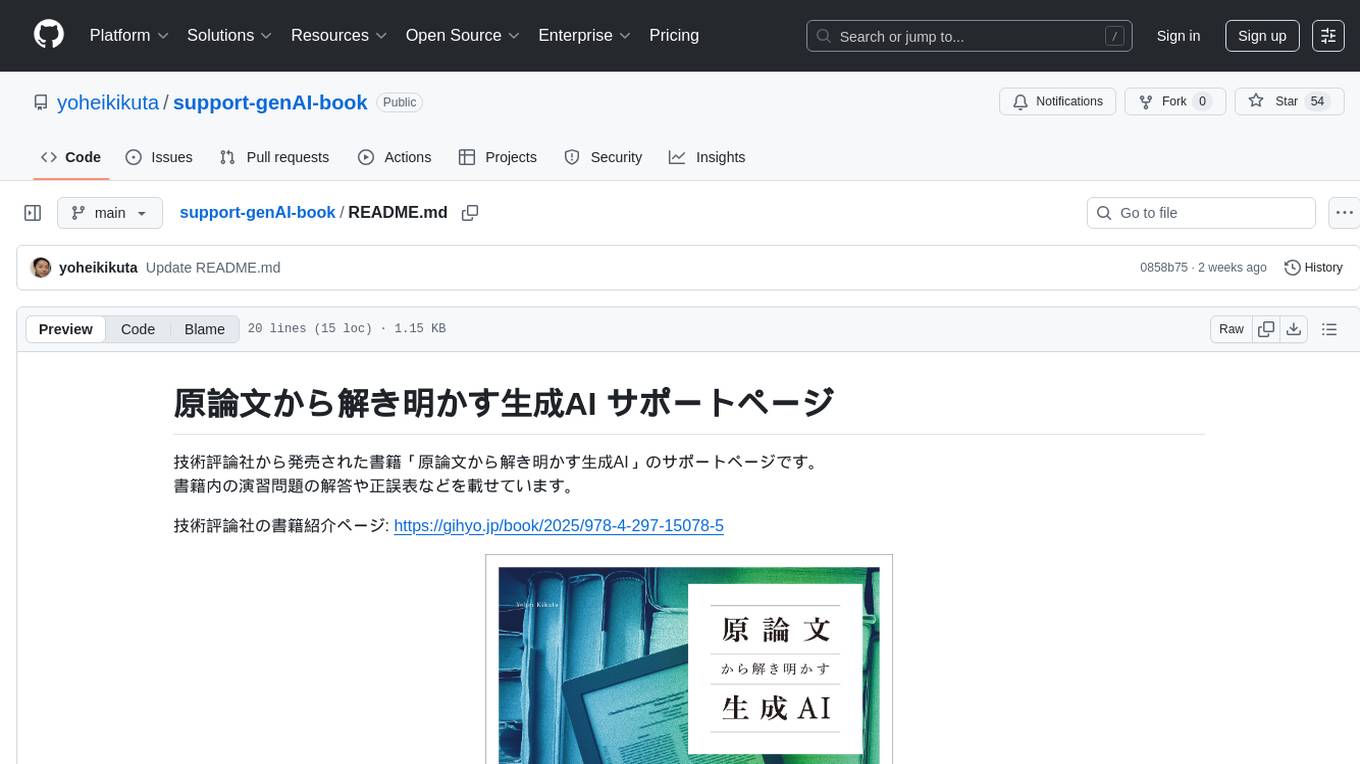1360x764 pixels.
Task: Fork this repository
Action: pyautogui.click(x=1174, y=101)
